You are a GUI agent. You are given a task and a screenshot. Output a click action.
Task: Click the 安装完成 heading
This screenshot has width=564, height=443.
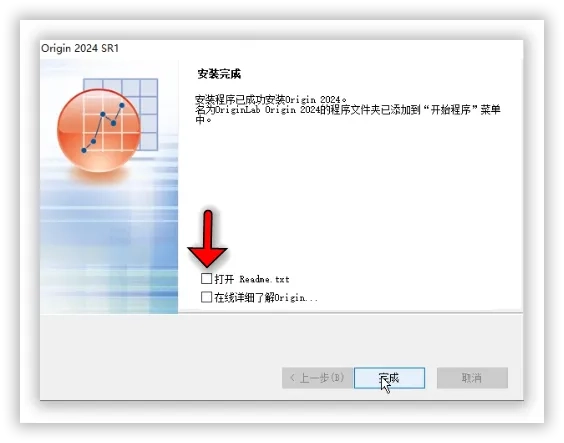[x=219, y=74]
